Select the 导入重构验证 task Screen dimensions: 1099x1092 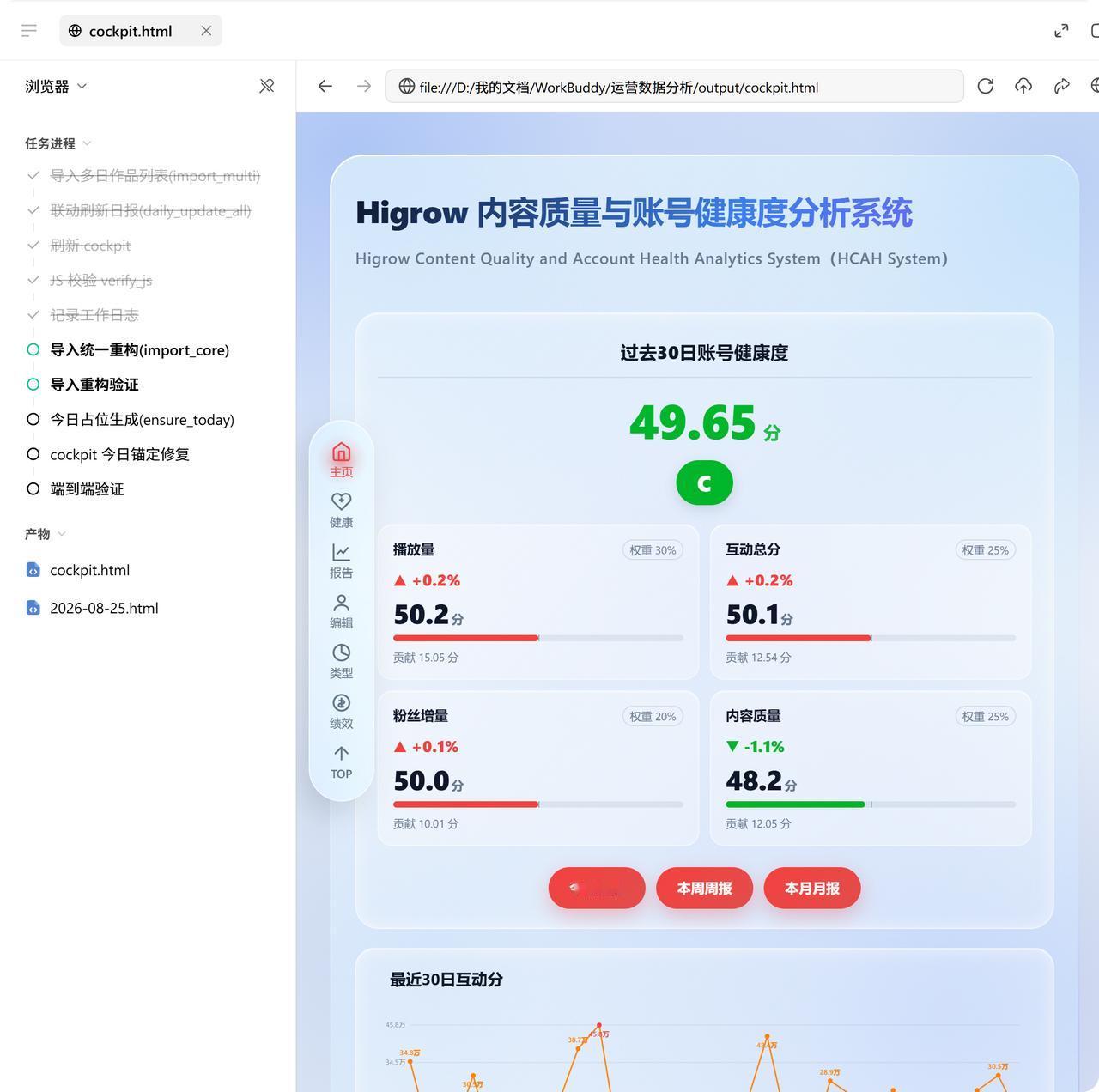click(94, 385)
